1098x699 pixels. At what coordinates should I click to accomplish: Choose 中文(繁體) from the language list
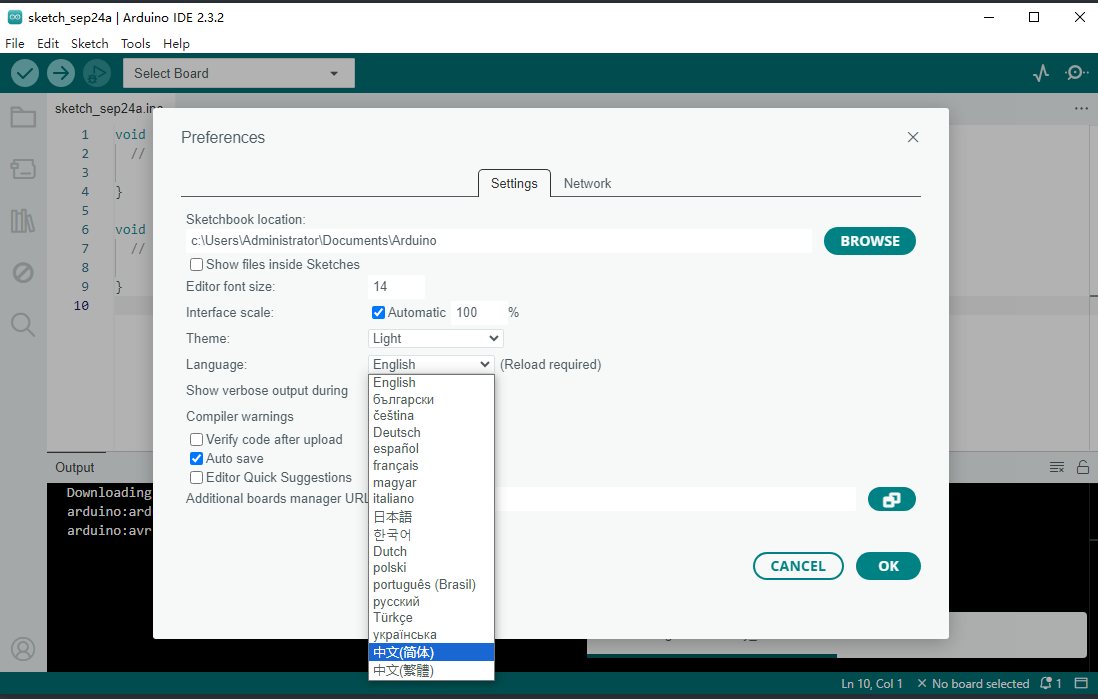click(431, 670)
